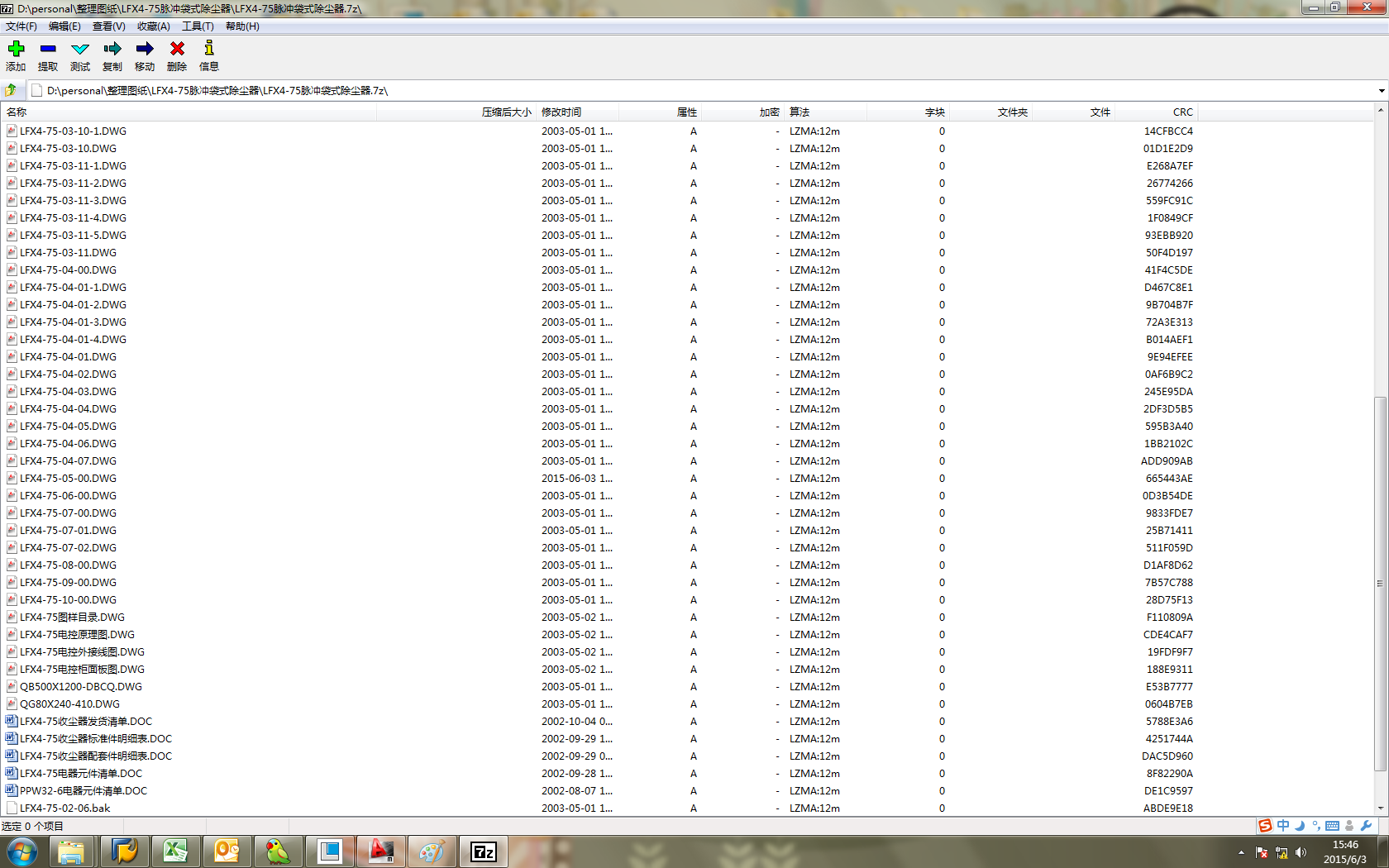
Task: Select the file LFX4-75-03-10-1.DWG
Action: point(73,131)
